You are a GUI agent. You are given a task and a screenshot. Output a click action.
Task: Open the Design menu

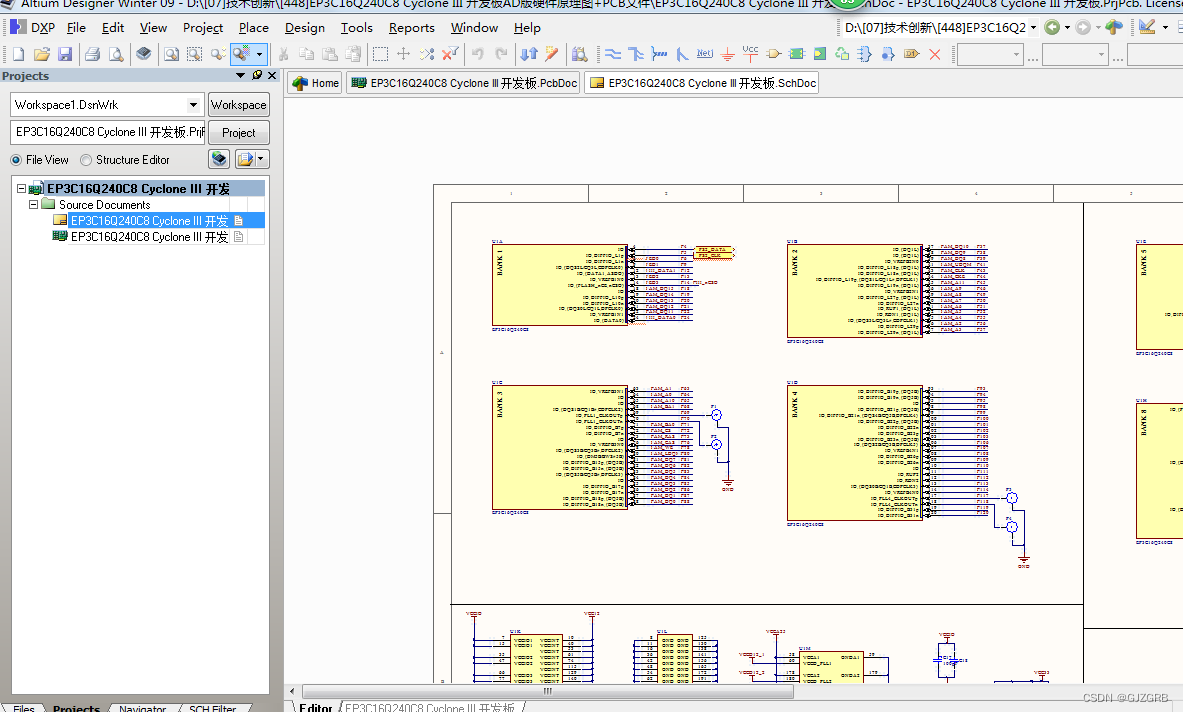click(304, 28)
